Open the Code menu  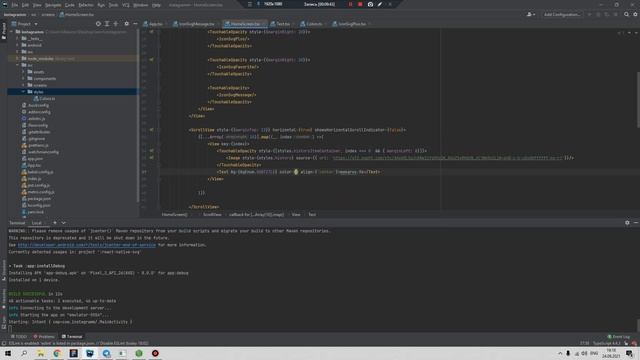[x=70, y=5]
